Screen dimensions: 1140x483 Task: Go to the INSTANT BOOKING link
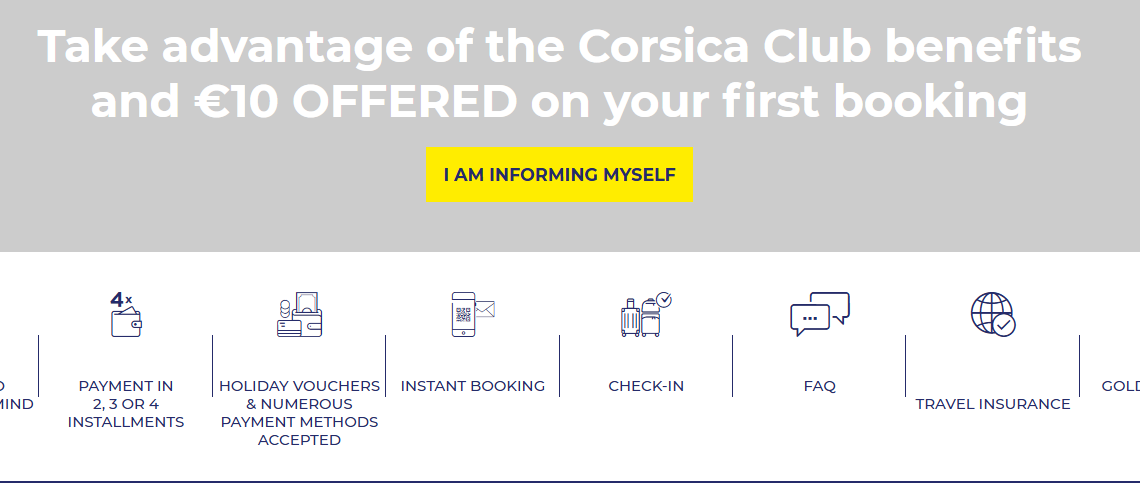473,386
